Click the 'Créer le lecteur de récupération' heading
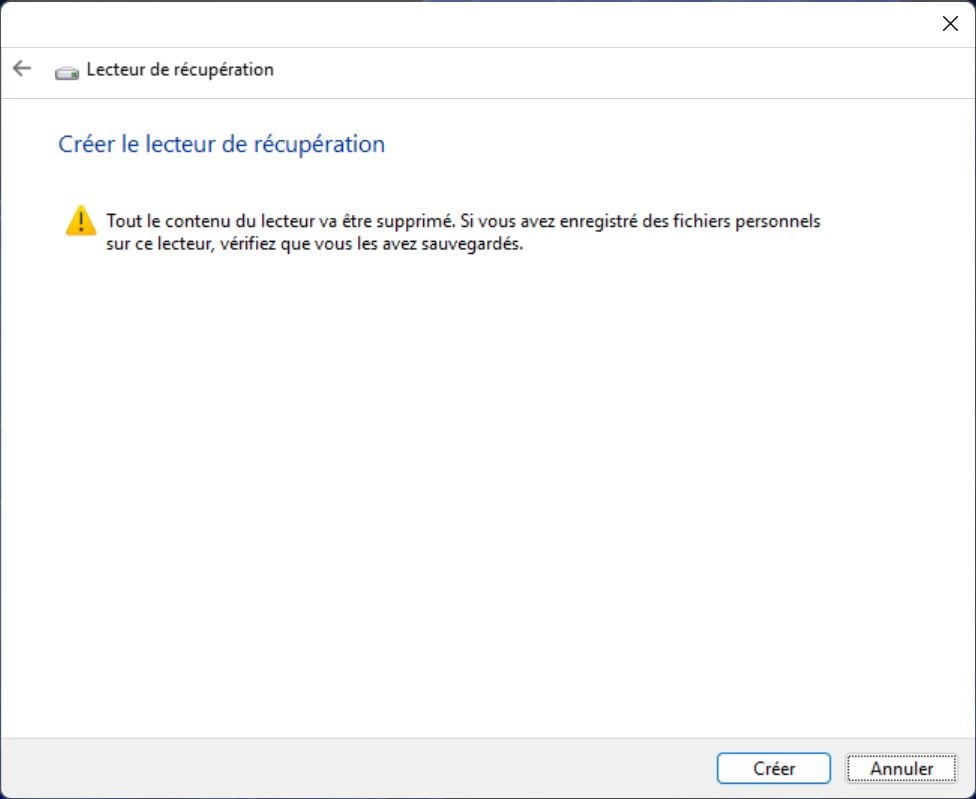The height and width of the screenshot is (799, 976). pyautogui.click(x=221, y=144)
